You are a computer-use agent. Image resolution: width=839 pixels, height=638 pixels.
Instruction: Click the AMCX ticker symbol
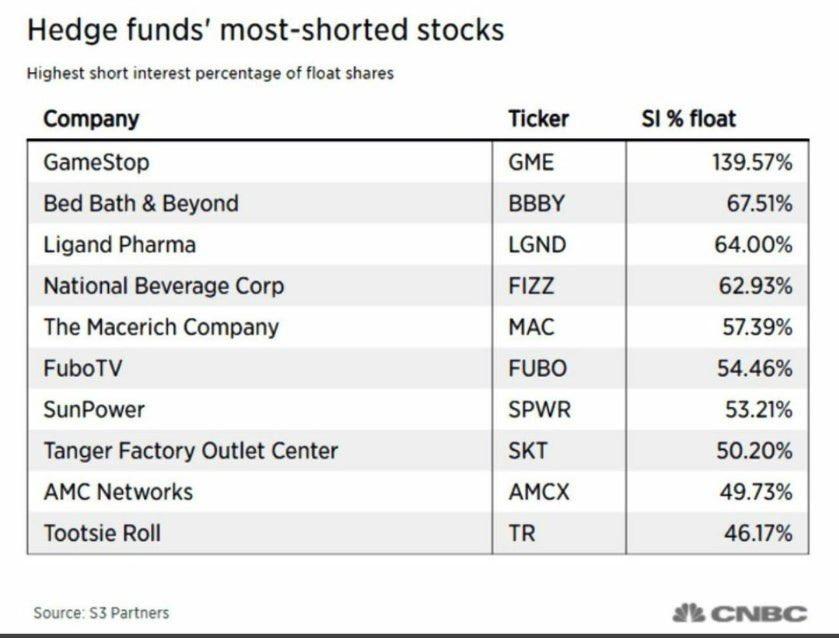coord(538,492)
